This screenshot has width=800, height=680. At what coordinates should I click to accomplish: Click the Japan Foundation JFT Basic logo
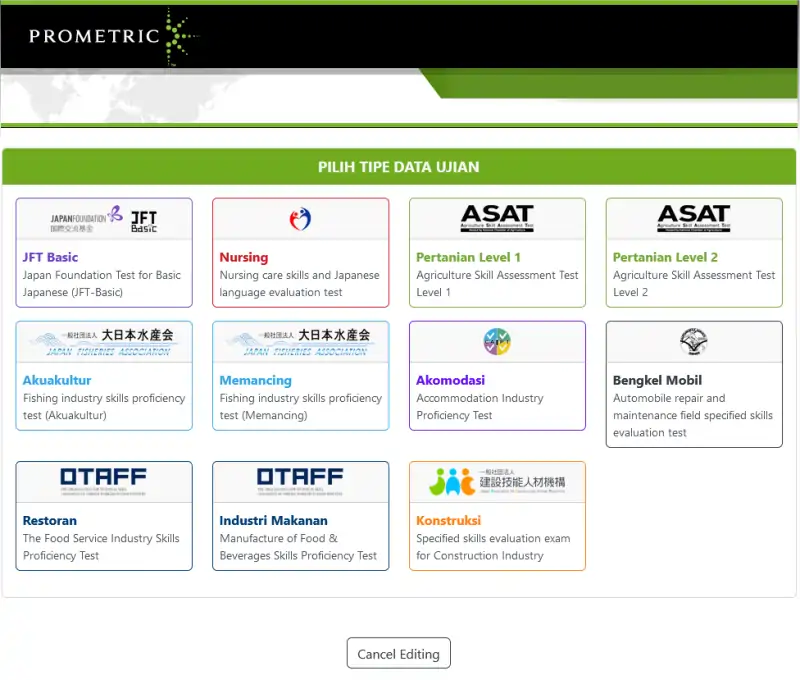pos(104,219)
